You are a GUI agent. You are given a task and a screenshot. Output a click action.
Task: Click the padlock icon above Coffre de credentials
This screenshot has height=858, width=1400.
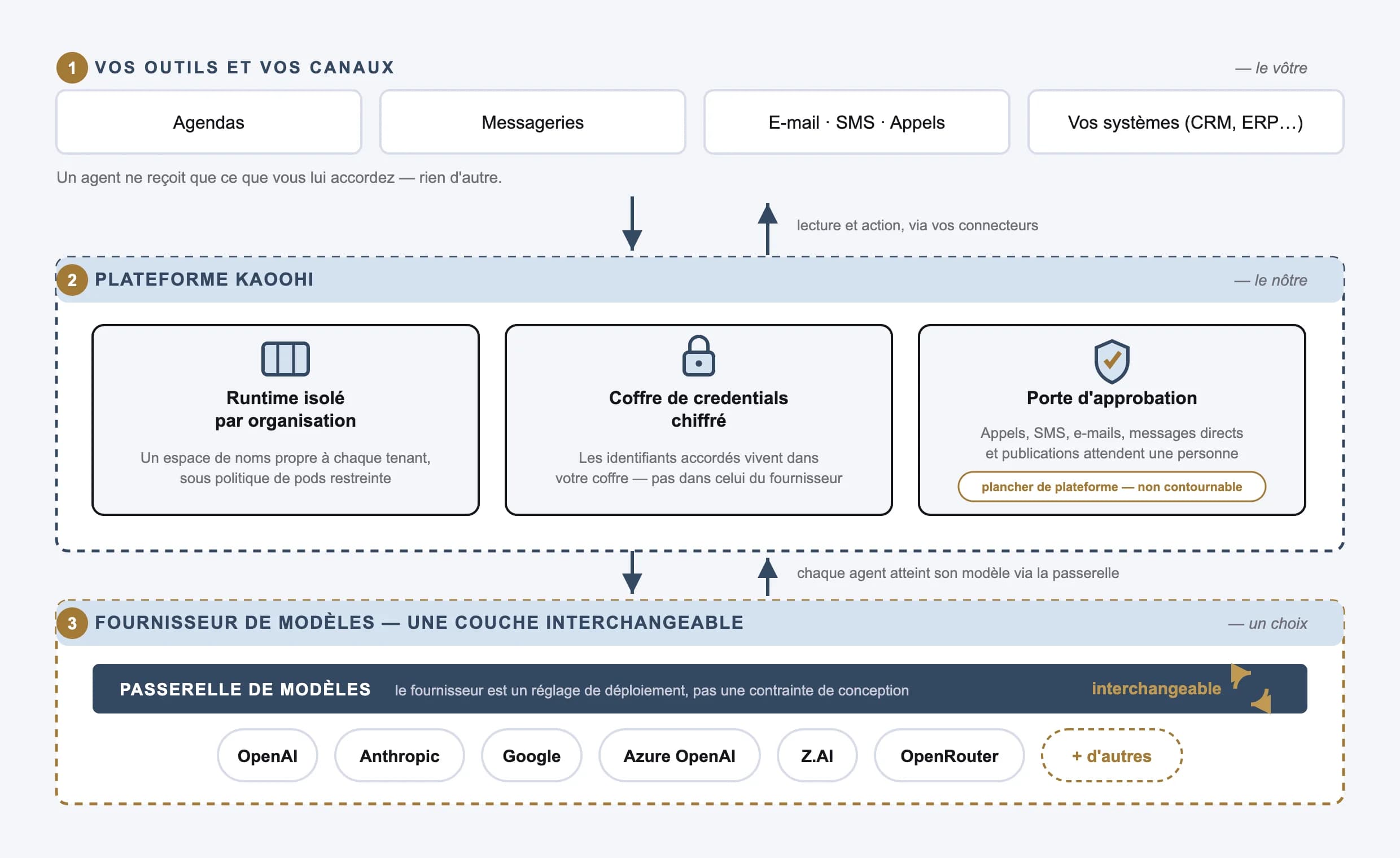pyautogui.click(x=698, y=356)
